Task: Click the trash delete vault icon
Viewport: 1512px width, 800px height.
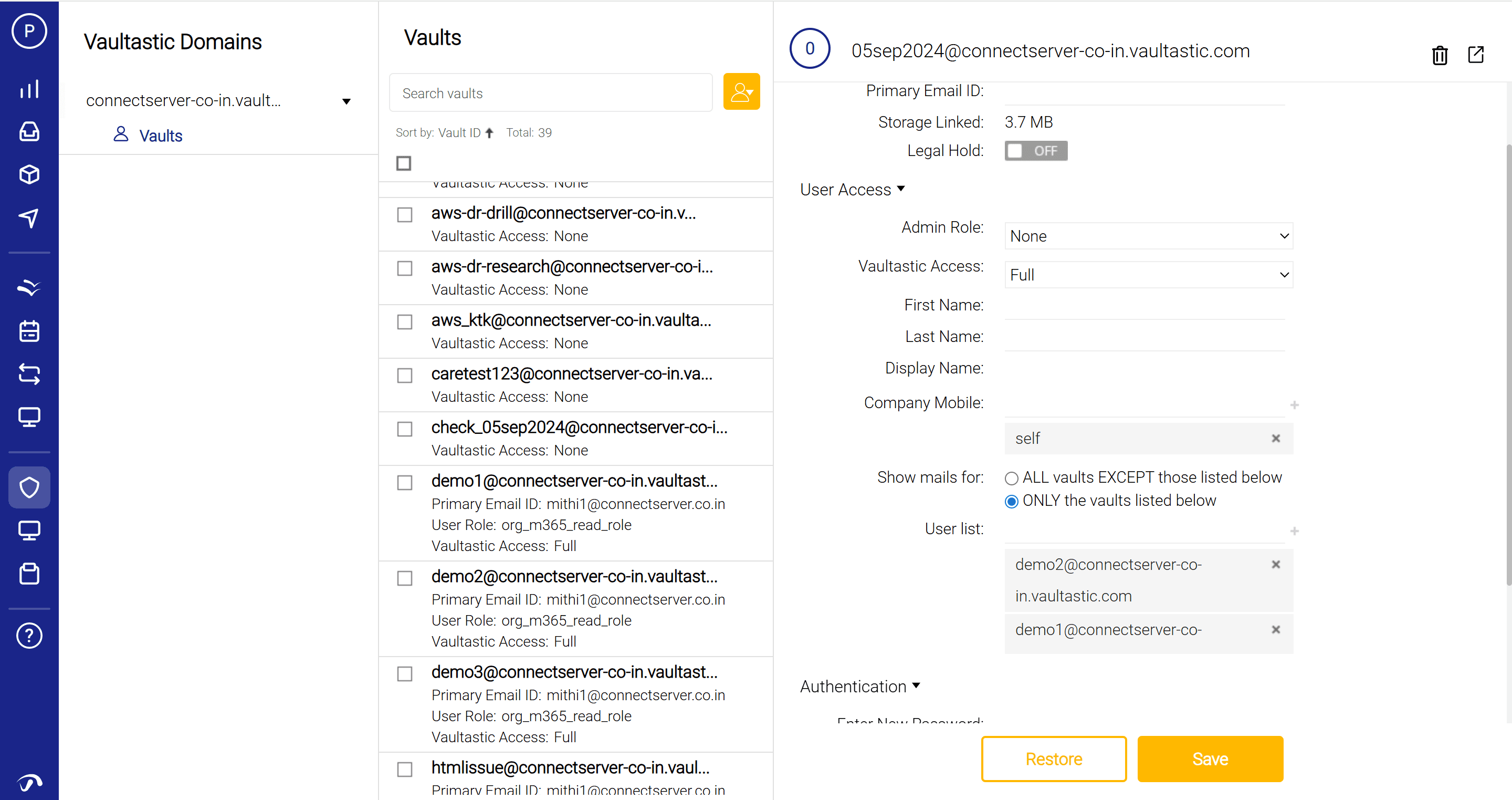Action: coord(1439,55)
